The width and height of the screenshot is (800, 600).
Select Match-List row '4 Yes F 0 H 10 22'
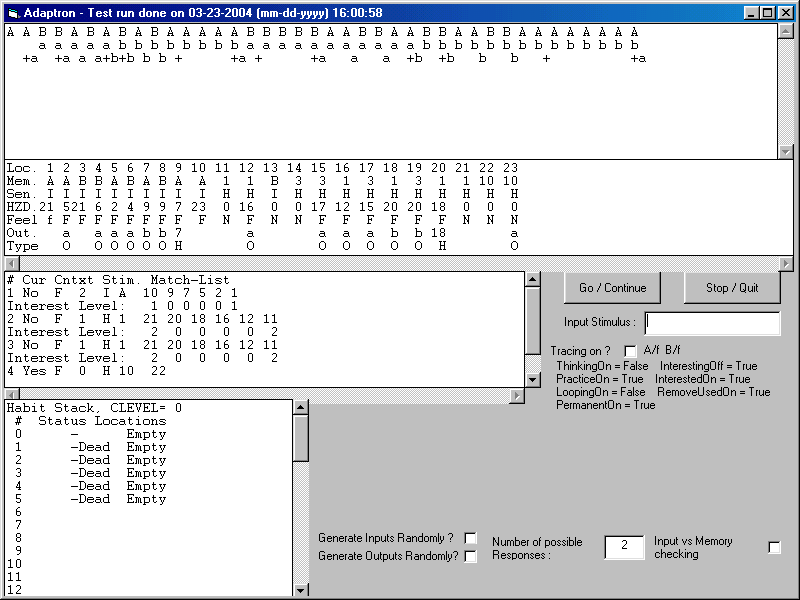[x=86, y=371]
